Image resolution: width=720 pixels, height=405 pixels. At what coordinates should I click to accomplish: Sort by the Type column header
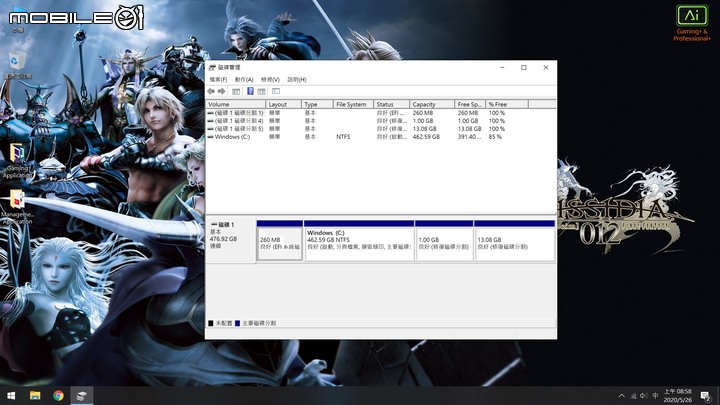pos(317,104)
